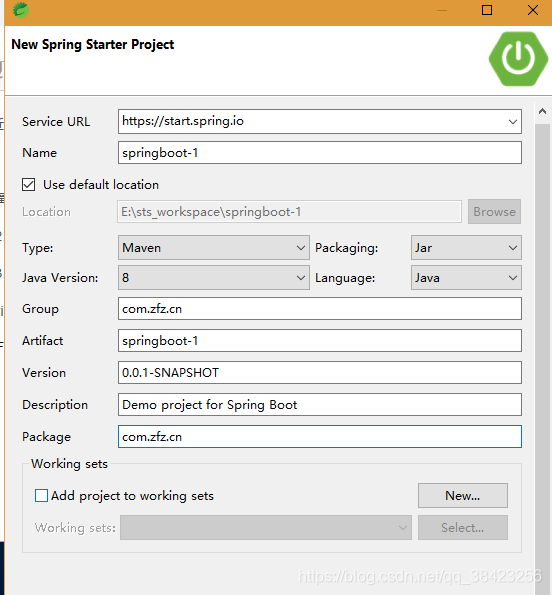Image resolution: width=552 pixels, height=595 pixels.
Task: Click the Name field containing springboot-1
Action: point(320,153)
